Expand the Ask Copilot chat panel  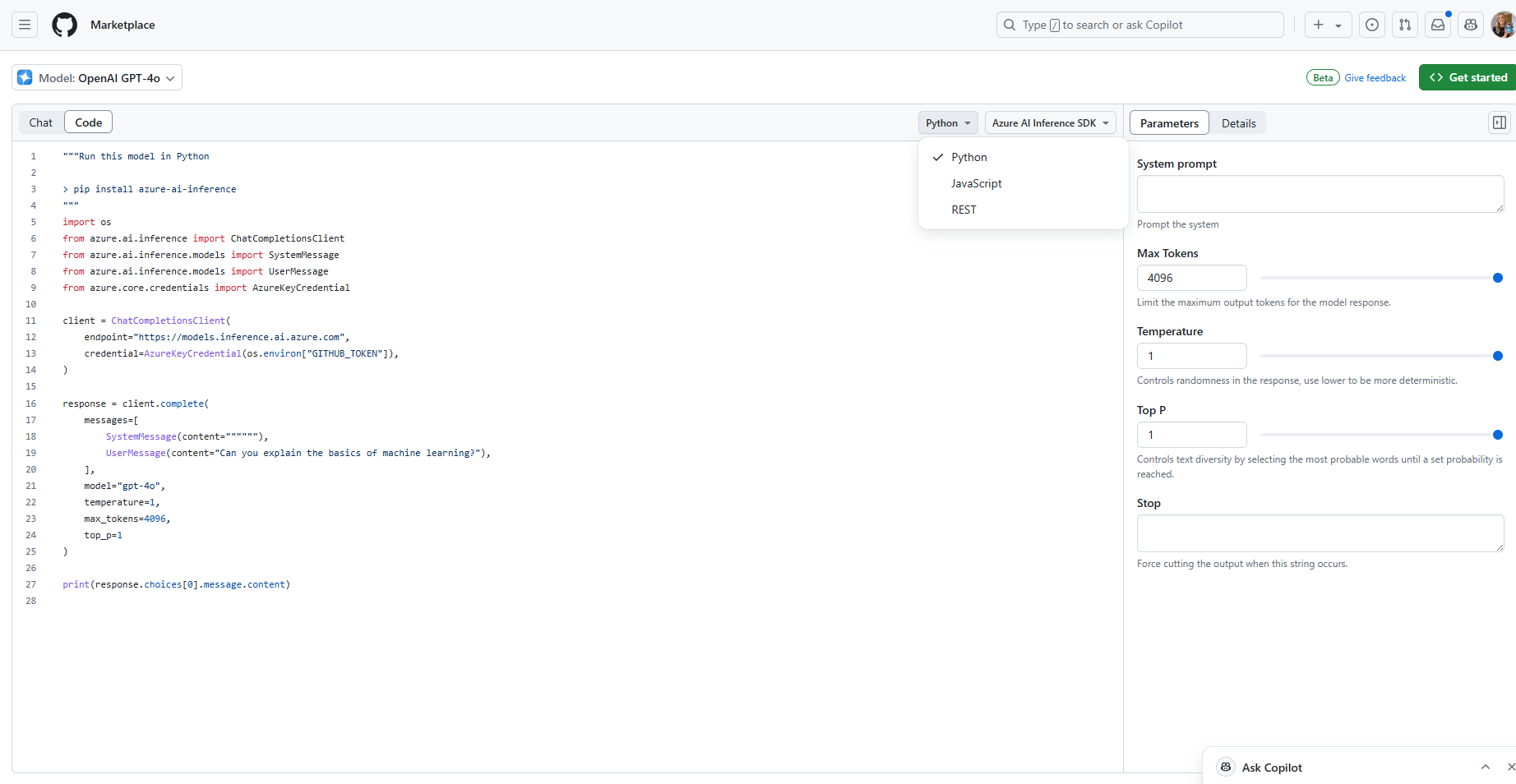pyautogui.click(x=1485, y=767)
